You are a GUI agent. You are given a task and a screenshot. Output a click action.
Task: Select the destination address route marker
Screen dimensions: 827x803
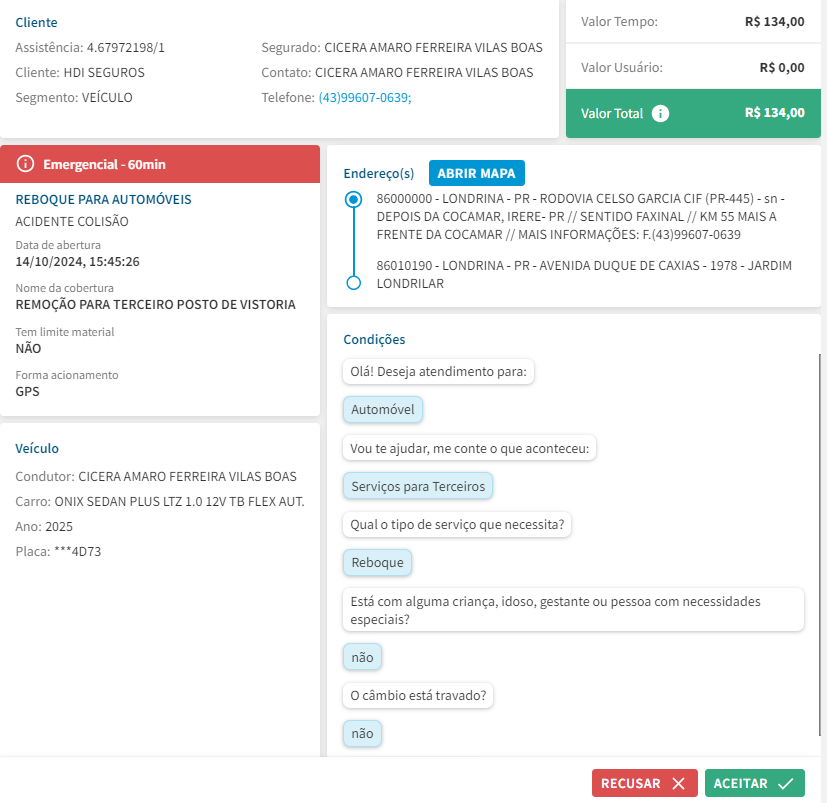[x=353, y=283]
